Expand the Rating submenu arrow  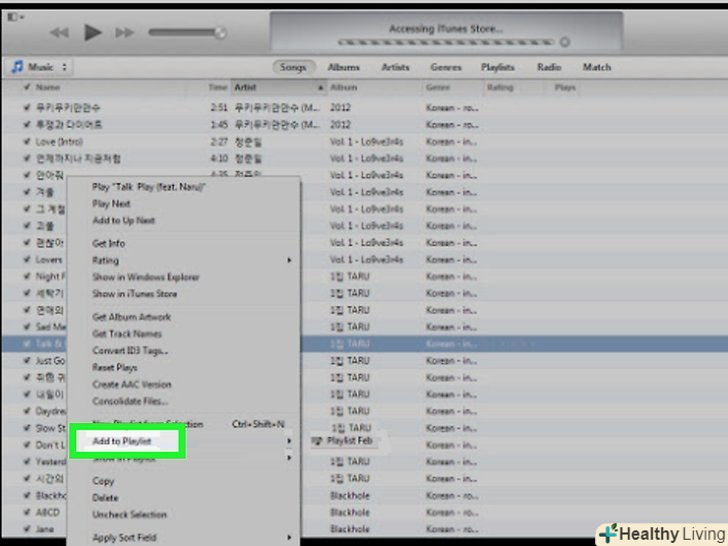click(289, 260)
